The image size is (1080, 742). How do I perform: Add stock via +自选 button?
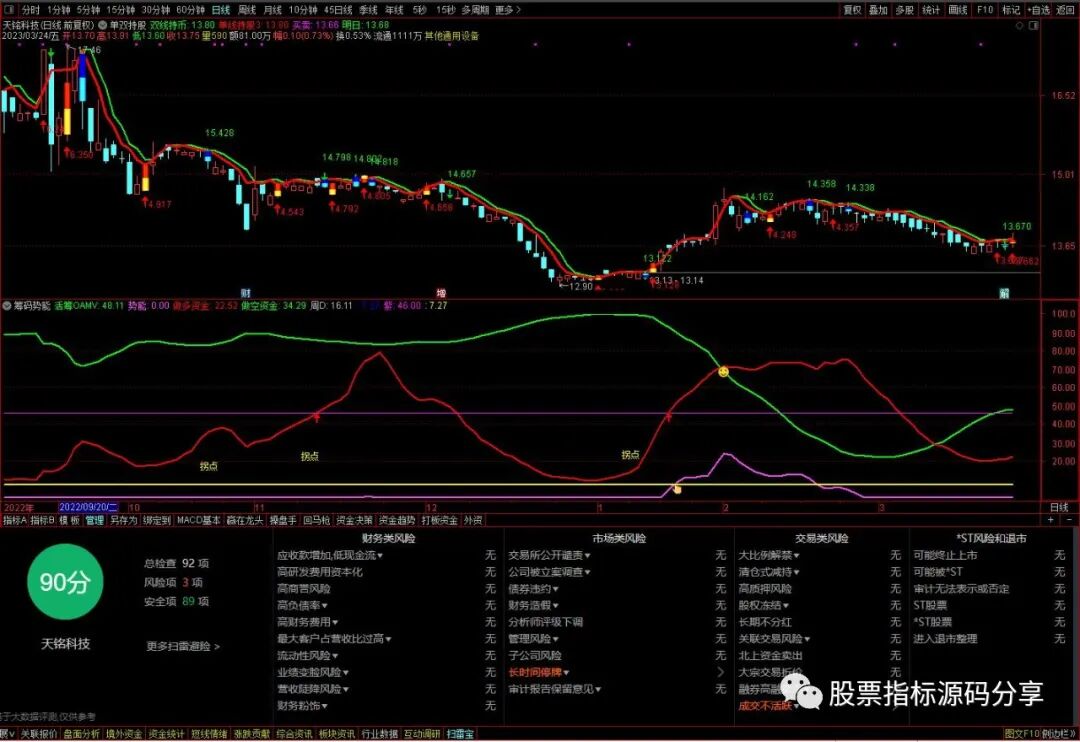coord(1039,10)
